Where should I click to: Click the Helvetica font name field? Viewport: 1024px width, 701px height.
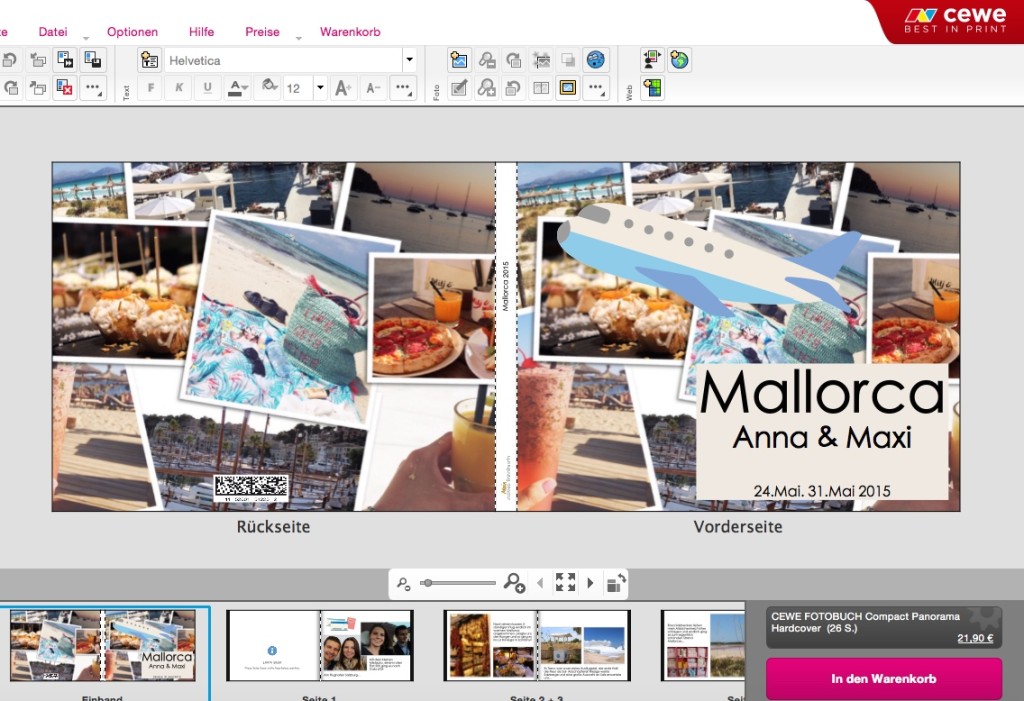click(x=283, y=60)
